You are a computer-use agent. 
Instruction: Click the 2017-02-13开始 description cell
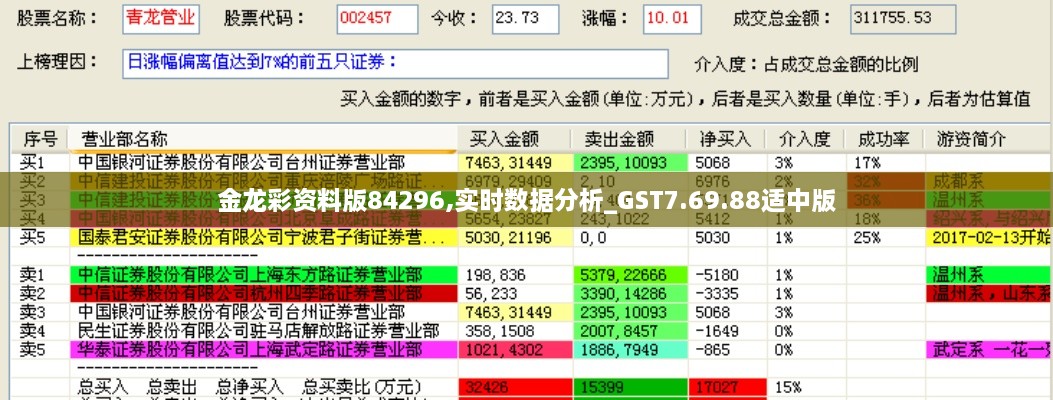point(989,238)
